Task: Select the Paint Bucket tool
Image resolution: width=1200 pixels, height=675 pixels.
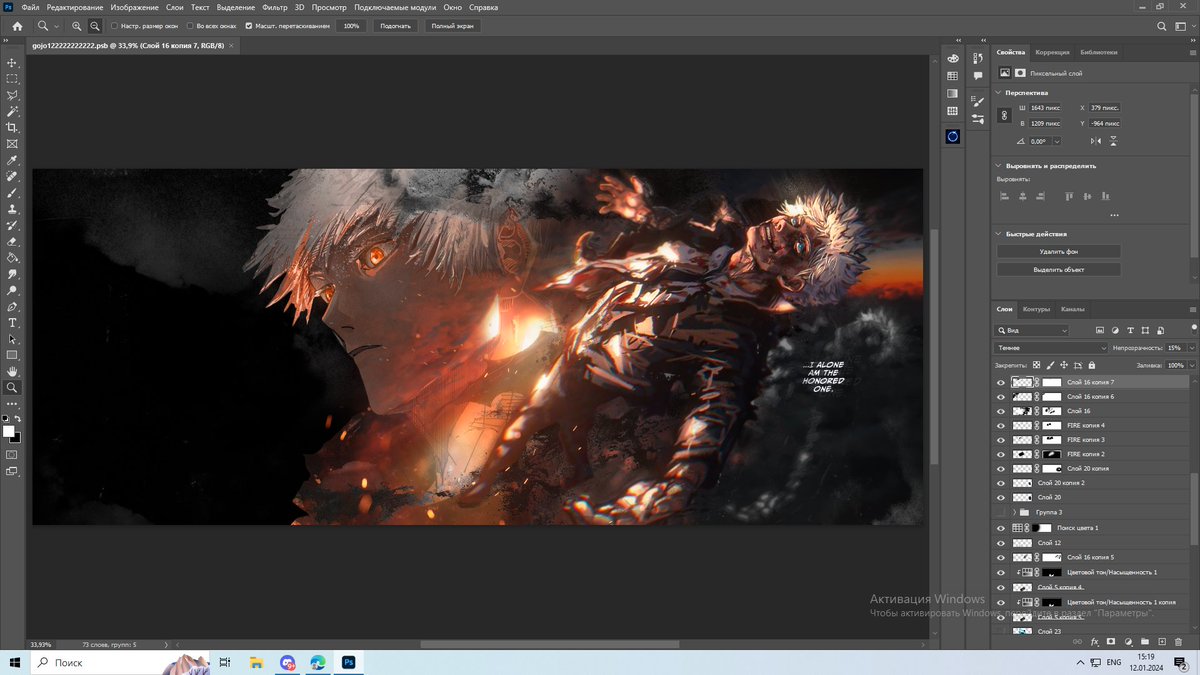Action: pyautogui.click(x=12, y=257)
